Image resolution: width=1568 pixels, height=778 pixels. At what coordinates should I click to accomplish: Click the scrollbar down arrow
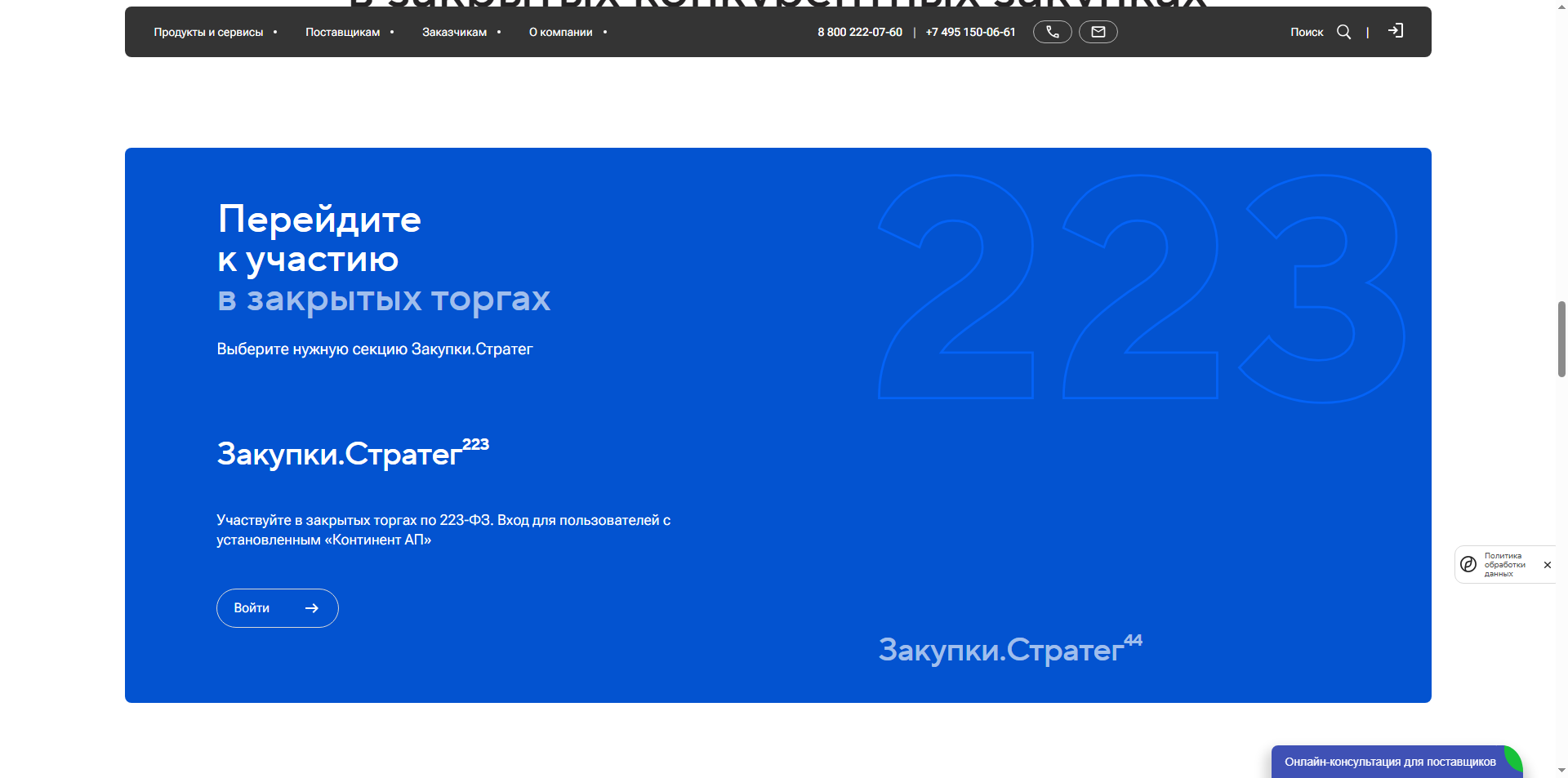pos(1561,770)
